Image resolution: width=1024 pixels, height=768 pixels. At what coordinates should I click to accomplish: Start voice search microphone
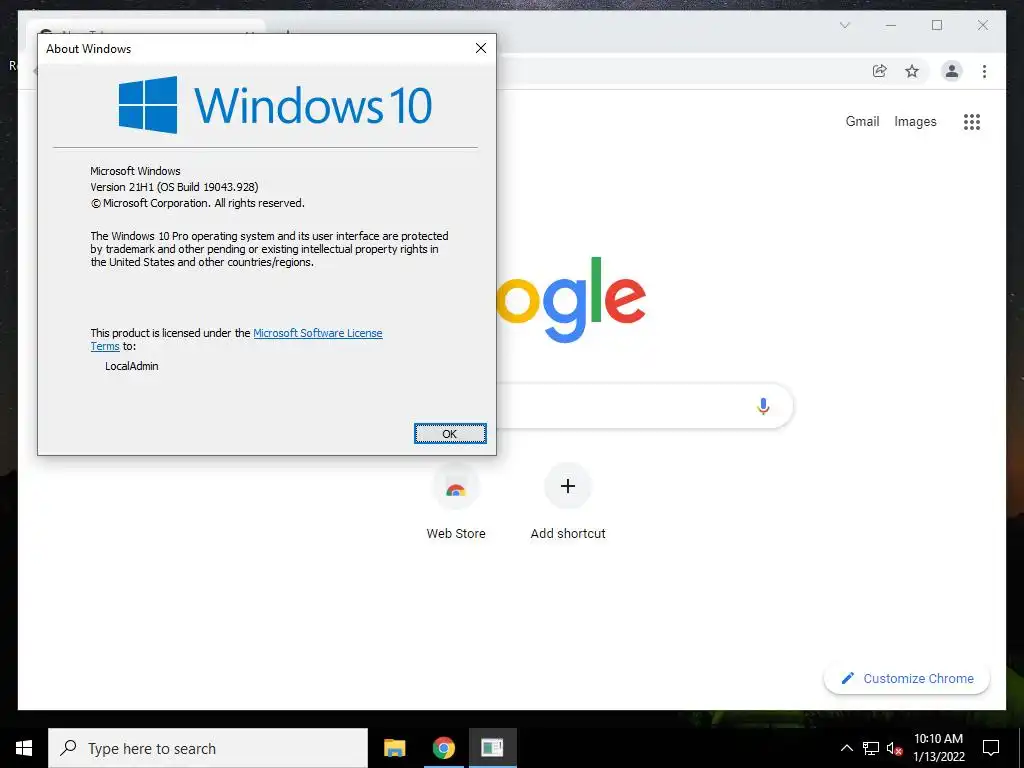[763, 406]
